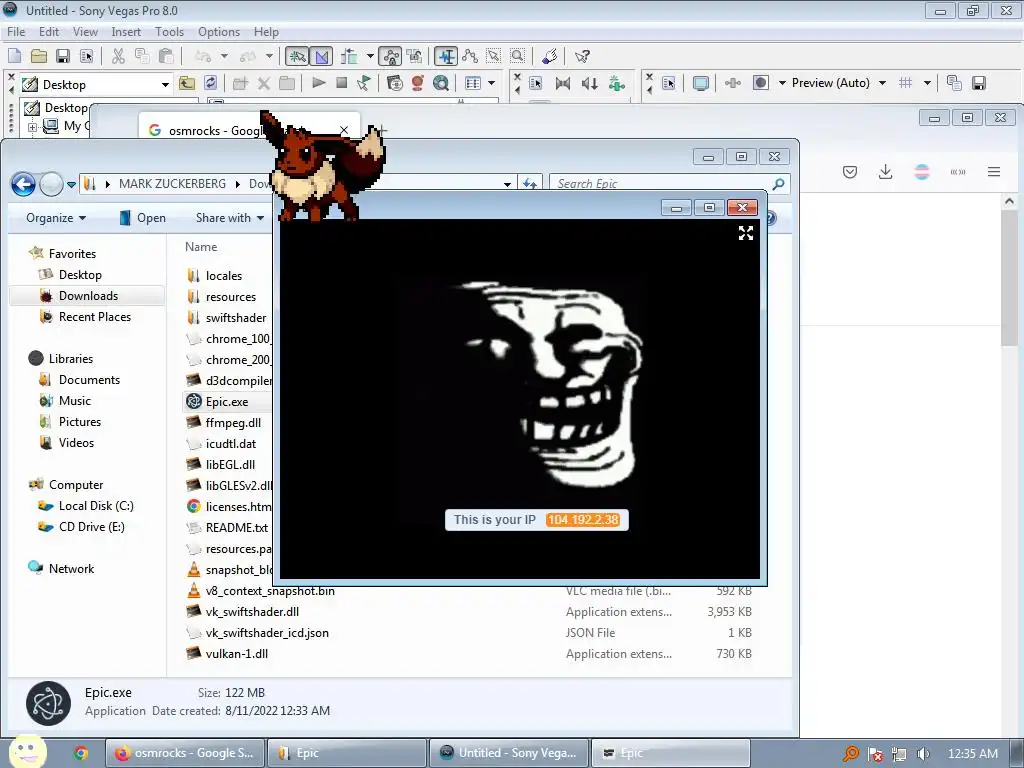Viewport: 1024px width, 768px height.
Task: Toggle Automatic Crossfades button
Action: 321,56
